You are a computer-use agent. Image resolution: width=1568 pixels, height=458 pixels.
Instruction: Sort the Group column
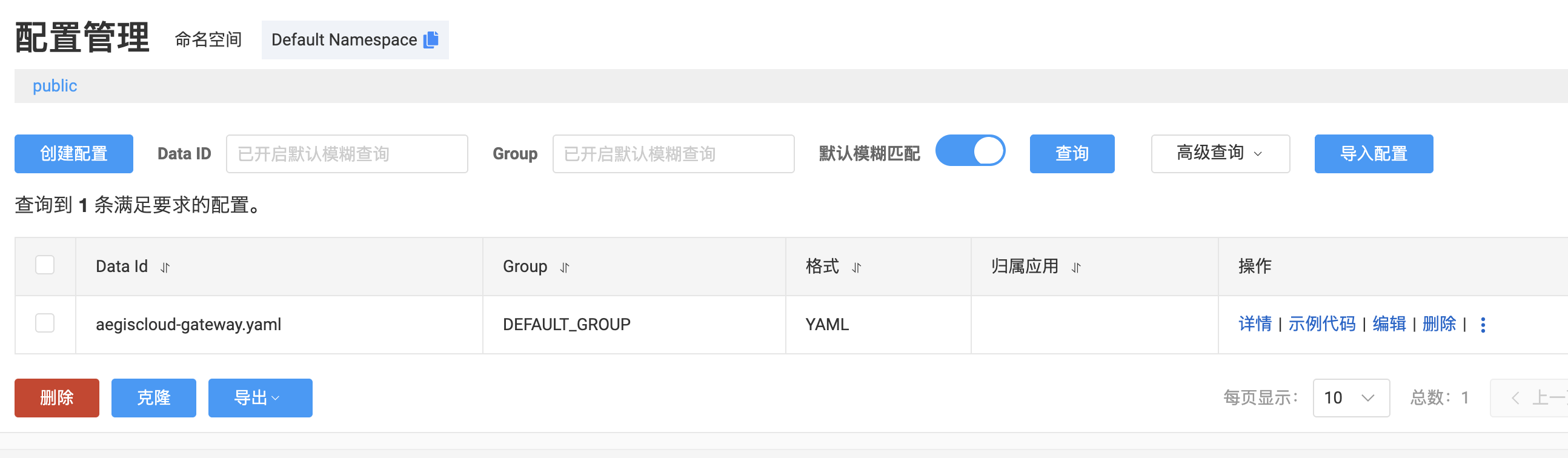565,267
